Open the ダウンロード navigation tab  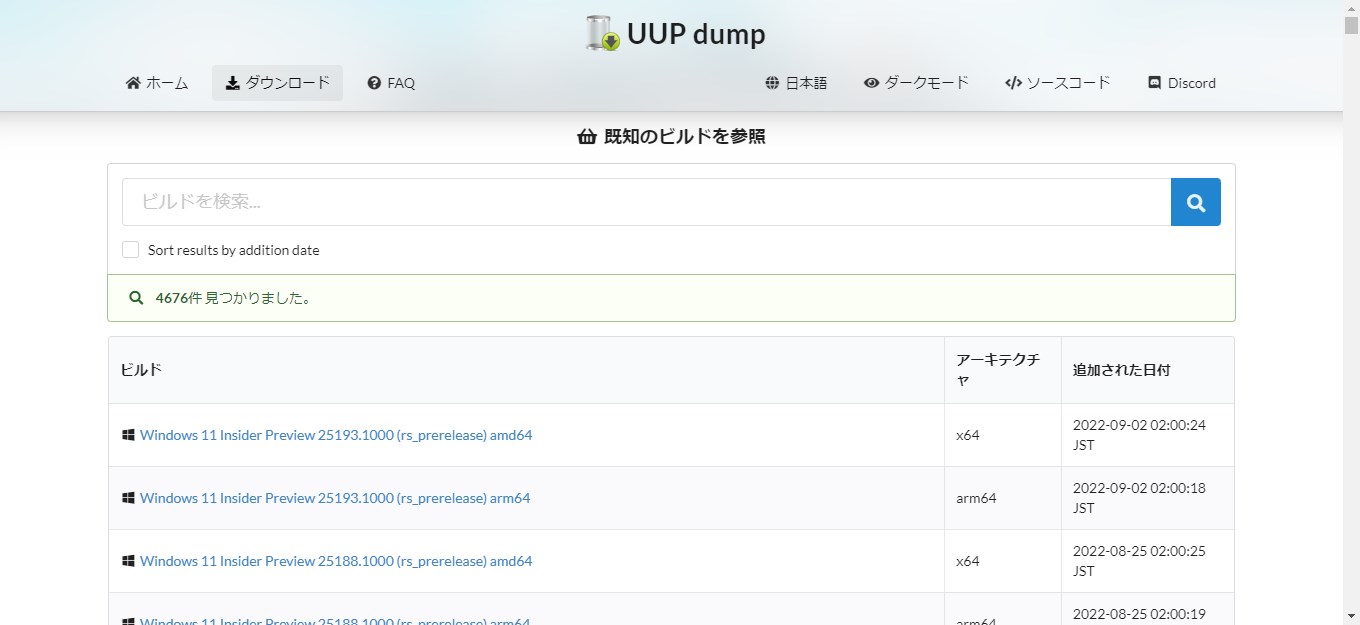tap(277, 83)
